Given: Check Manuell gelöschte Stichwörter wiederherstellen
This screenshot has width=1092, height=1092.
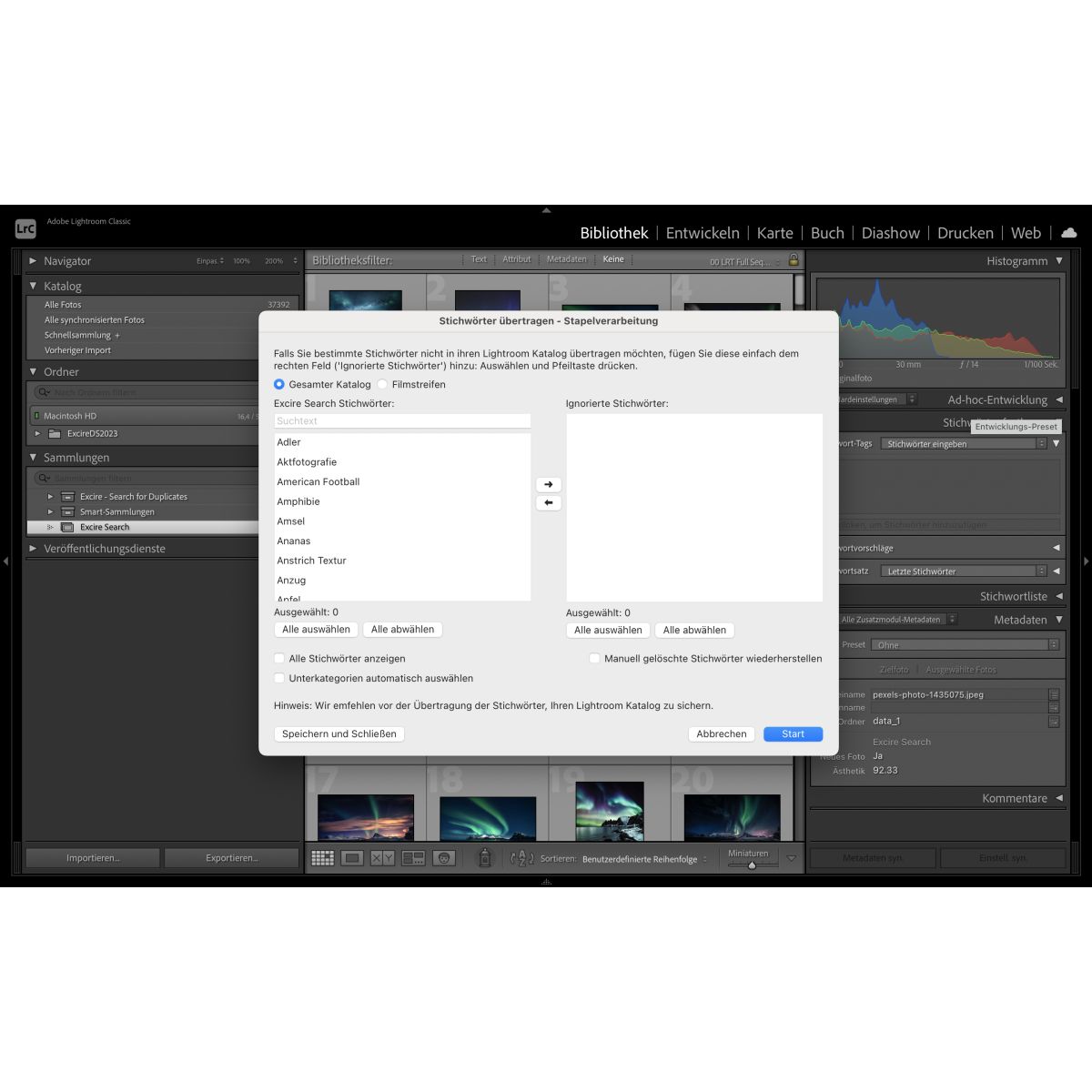Looking at the screenshot, I should (595, 659).
